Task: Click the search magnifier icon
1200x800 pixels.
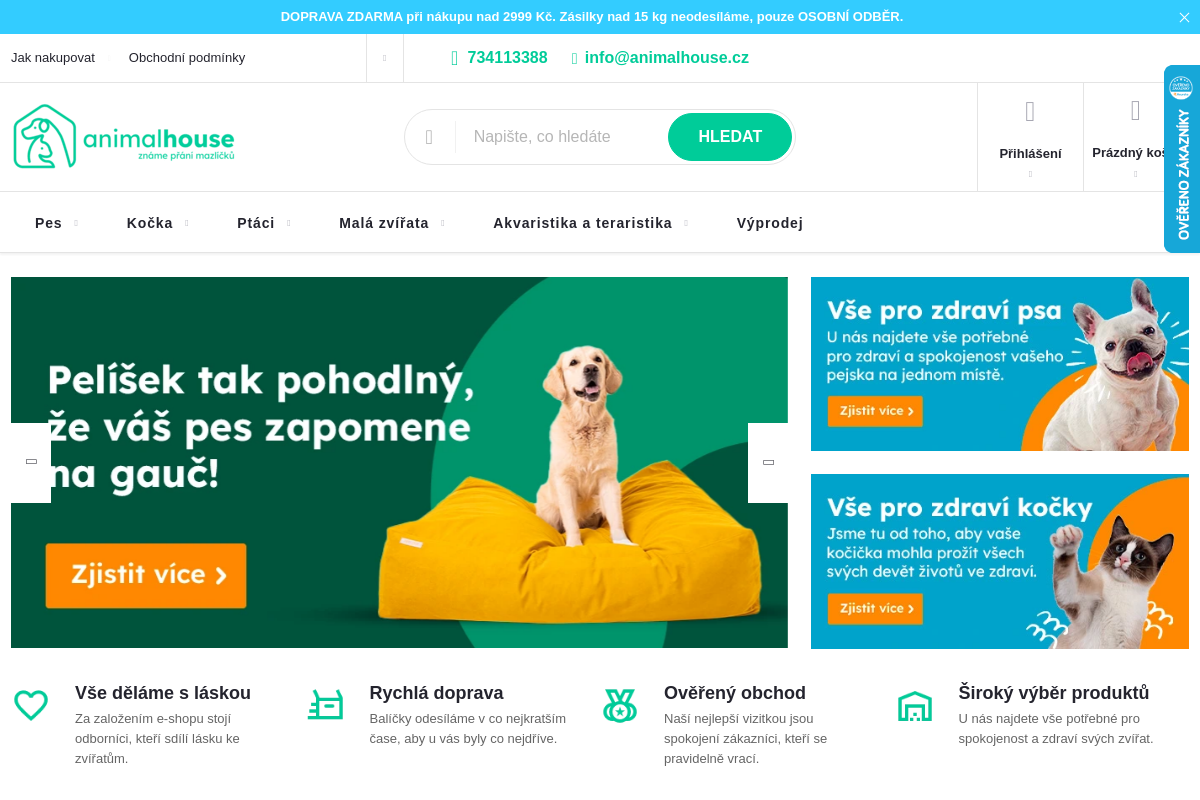Action: click(429, 137)
